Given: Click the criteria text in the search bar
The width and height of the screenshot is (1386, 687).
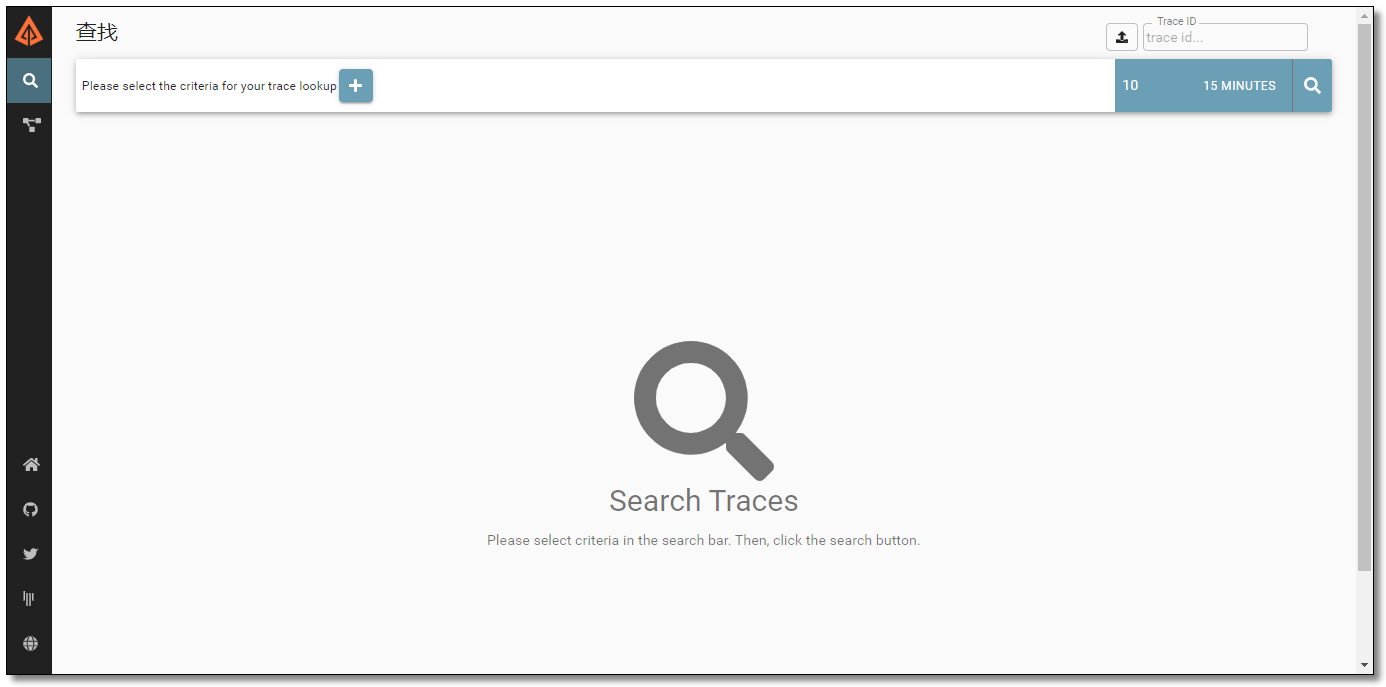Looking at the screenshot, I should (209, 86).
